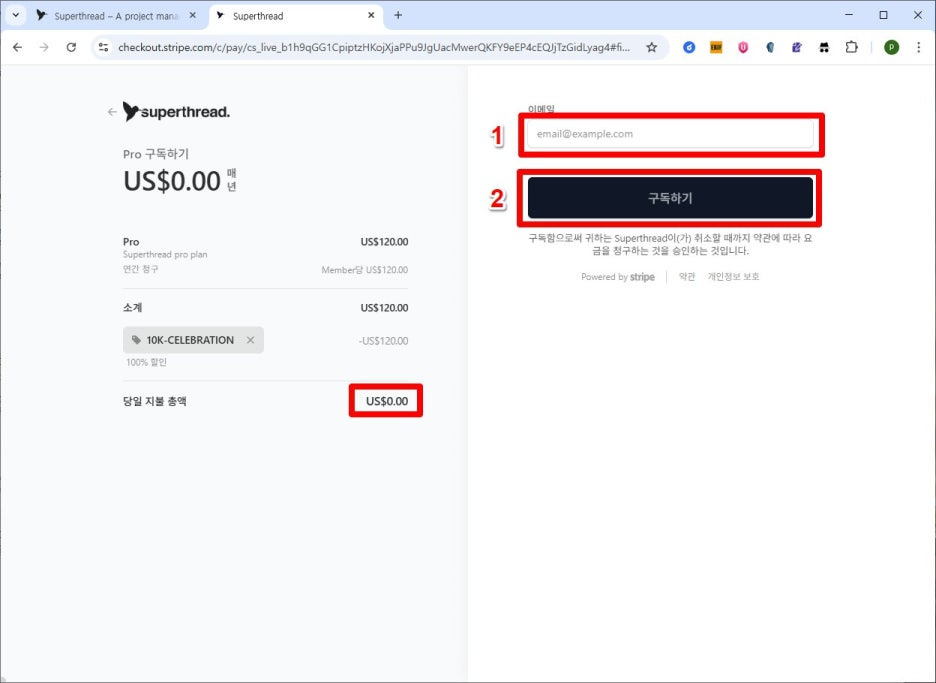Open the 개인정보 보호 privacy link
This screenshot has height=683, width=936.
733,276
